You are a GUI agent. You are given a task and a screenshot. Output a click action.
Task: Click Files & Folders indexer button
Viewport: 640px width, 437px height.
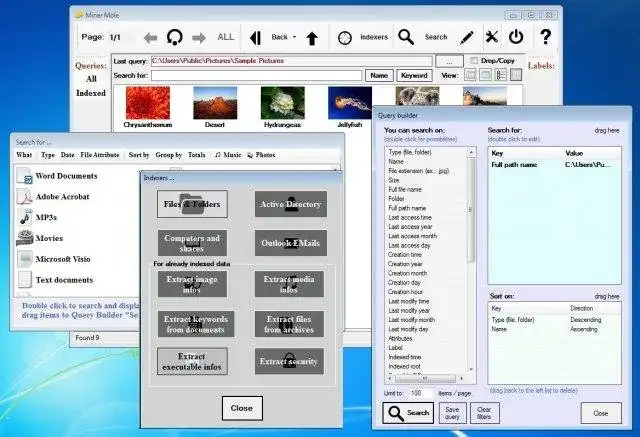192,204
